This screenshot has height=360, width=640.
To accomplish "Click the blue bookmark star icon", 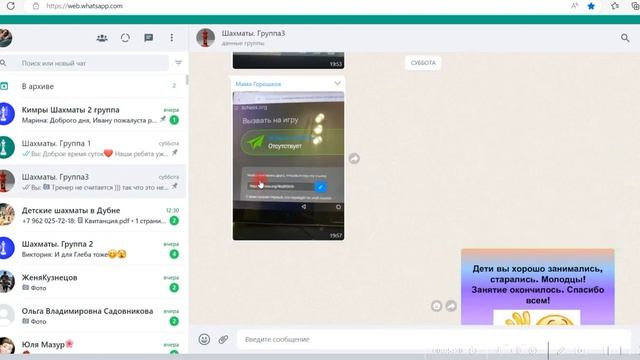I will click(591, 6).
